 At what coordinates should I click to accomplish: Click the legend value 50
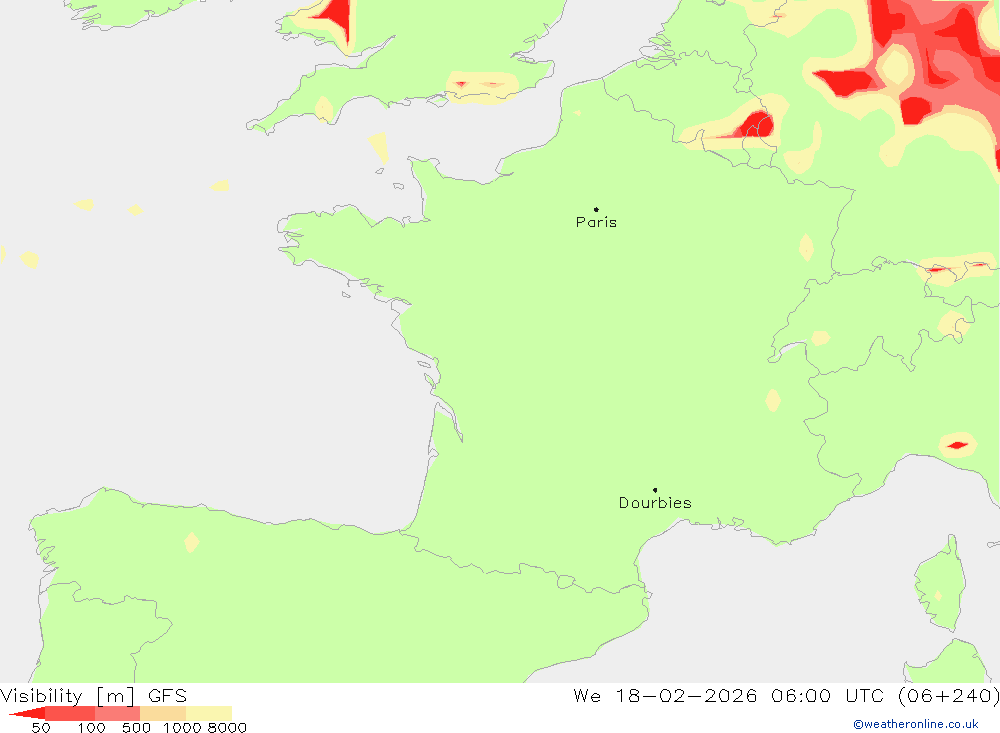tap(41, 728)
